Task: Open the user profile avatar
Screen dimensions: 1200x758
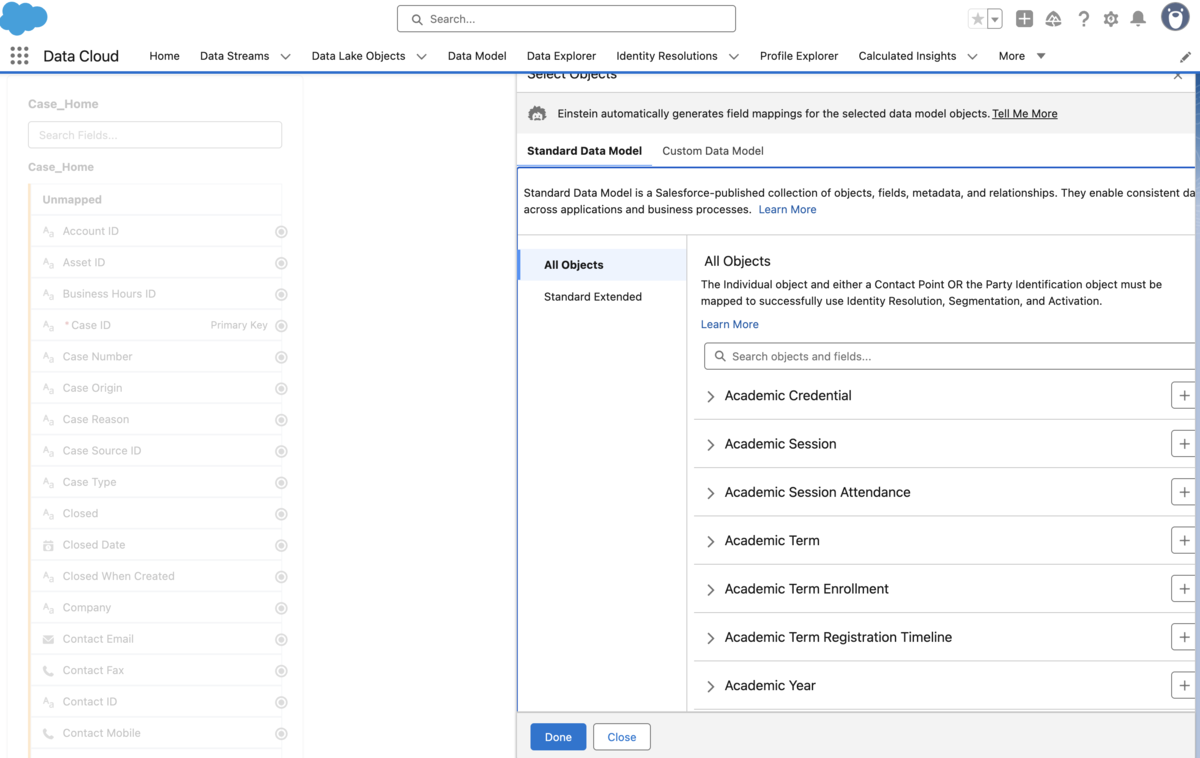Action: (1175, 17)
